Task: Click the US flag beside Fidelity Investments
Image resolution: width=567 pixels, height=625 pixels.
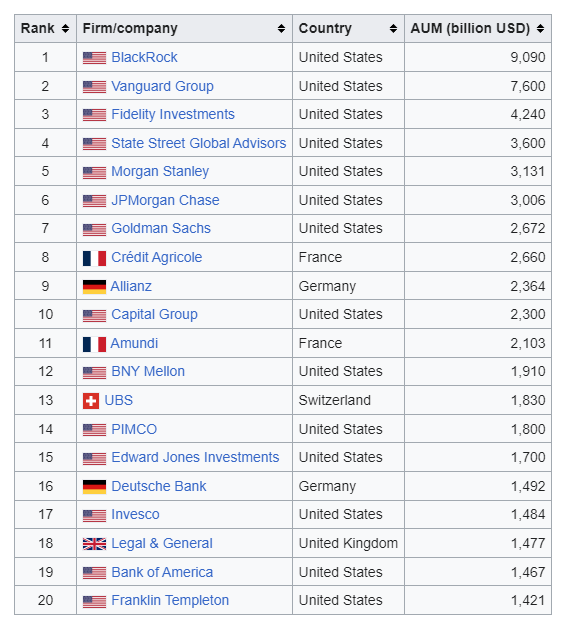Action: pyautogui.click(x=94, y=115)
